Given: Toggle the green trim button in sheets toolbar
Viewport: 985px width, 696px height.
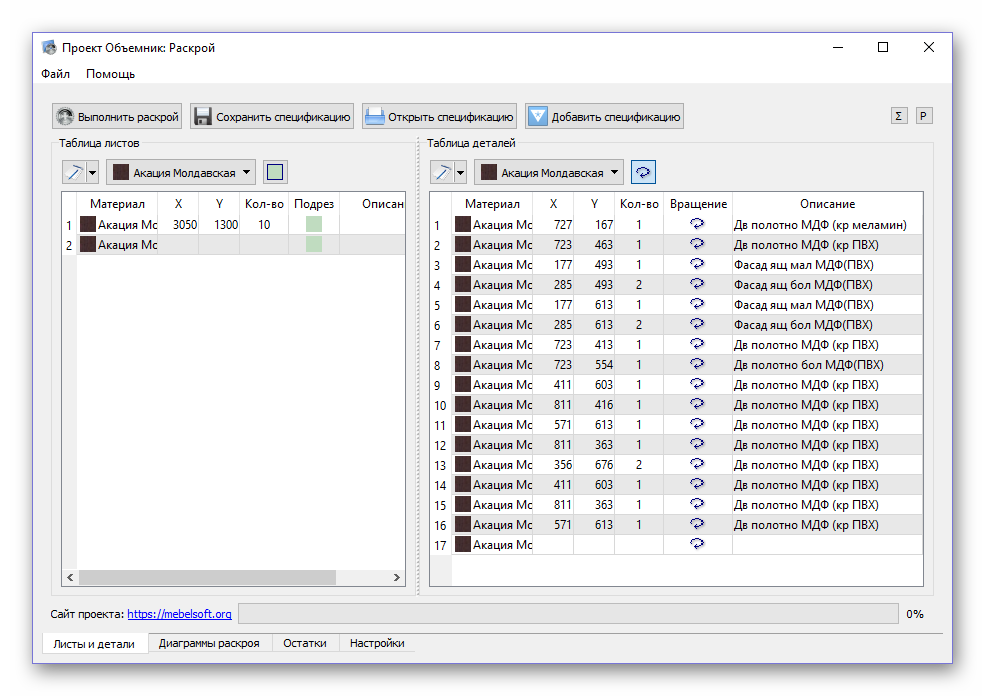Looking at the screenshot, I should coord(275,172).
